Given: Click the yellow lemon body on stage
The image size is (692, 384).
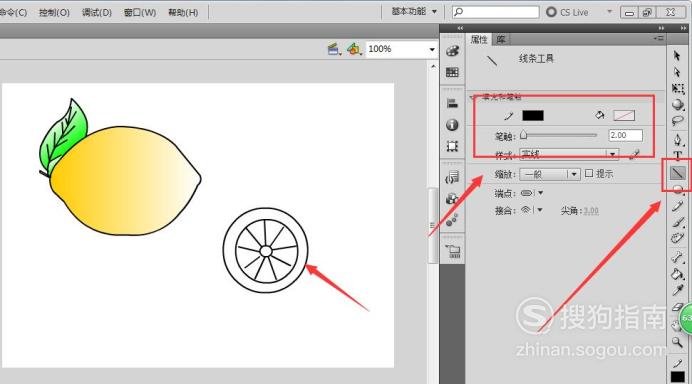Looking at the screenshot, I should click(x=125, y=181).
